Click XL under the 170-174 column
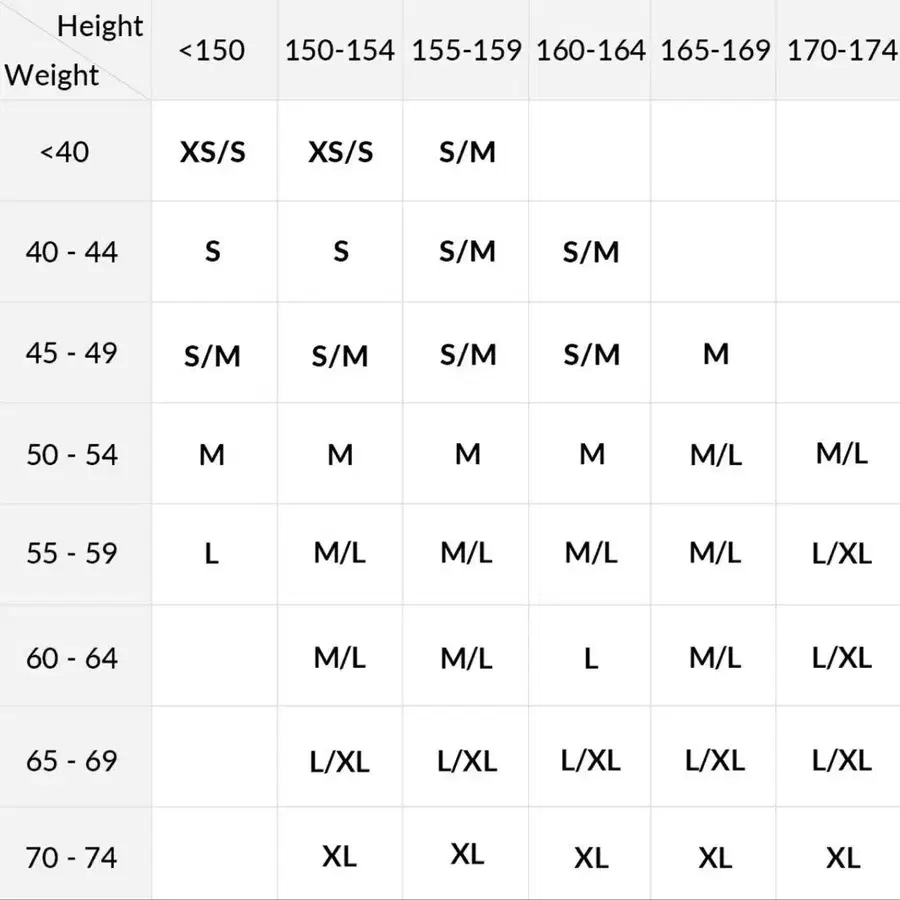 (x=843, y=857)
